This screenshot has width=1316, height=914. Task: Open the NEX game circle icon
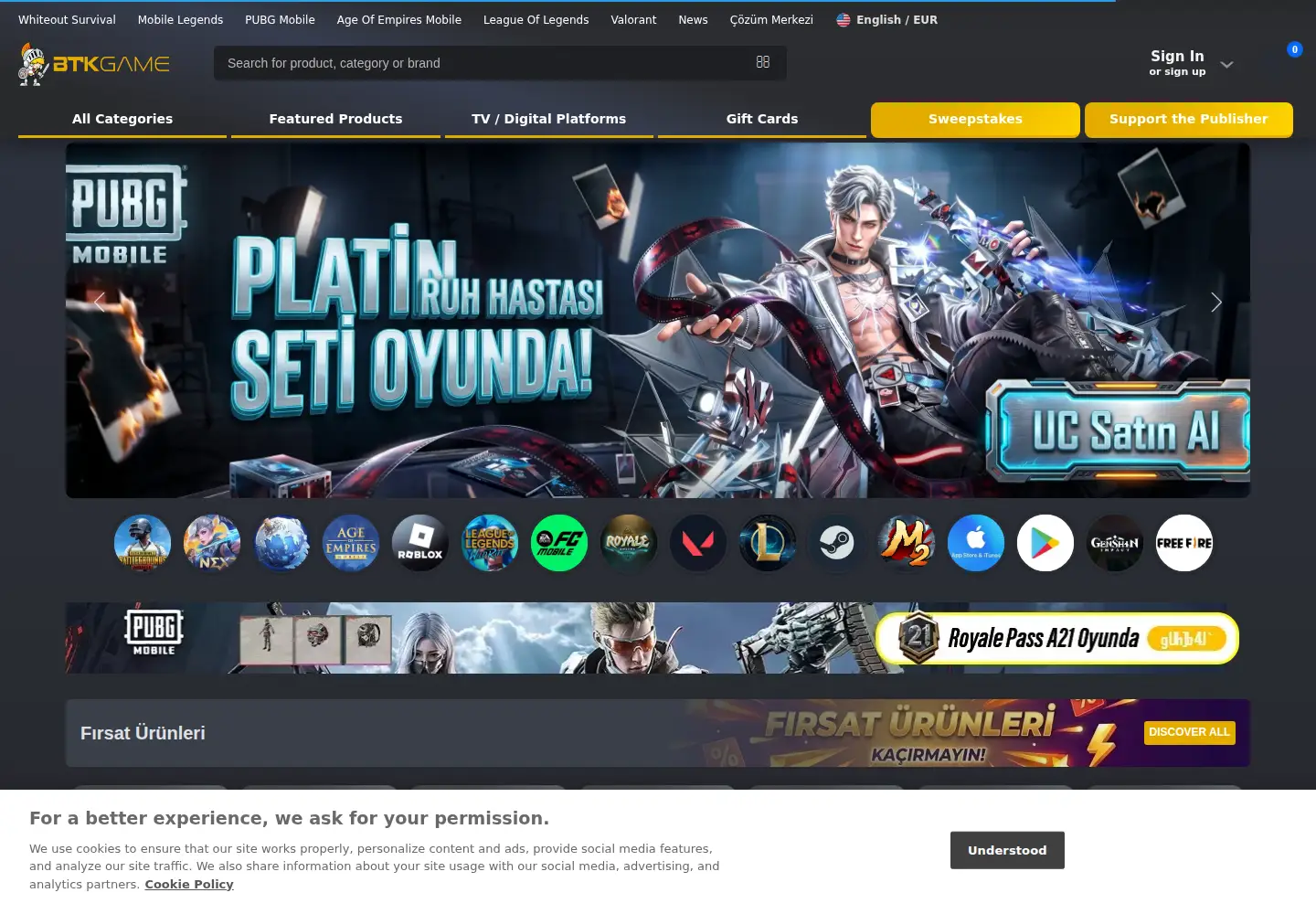[x=212, y=543]
